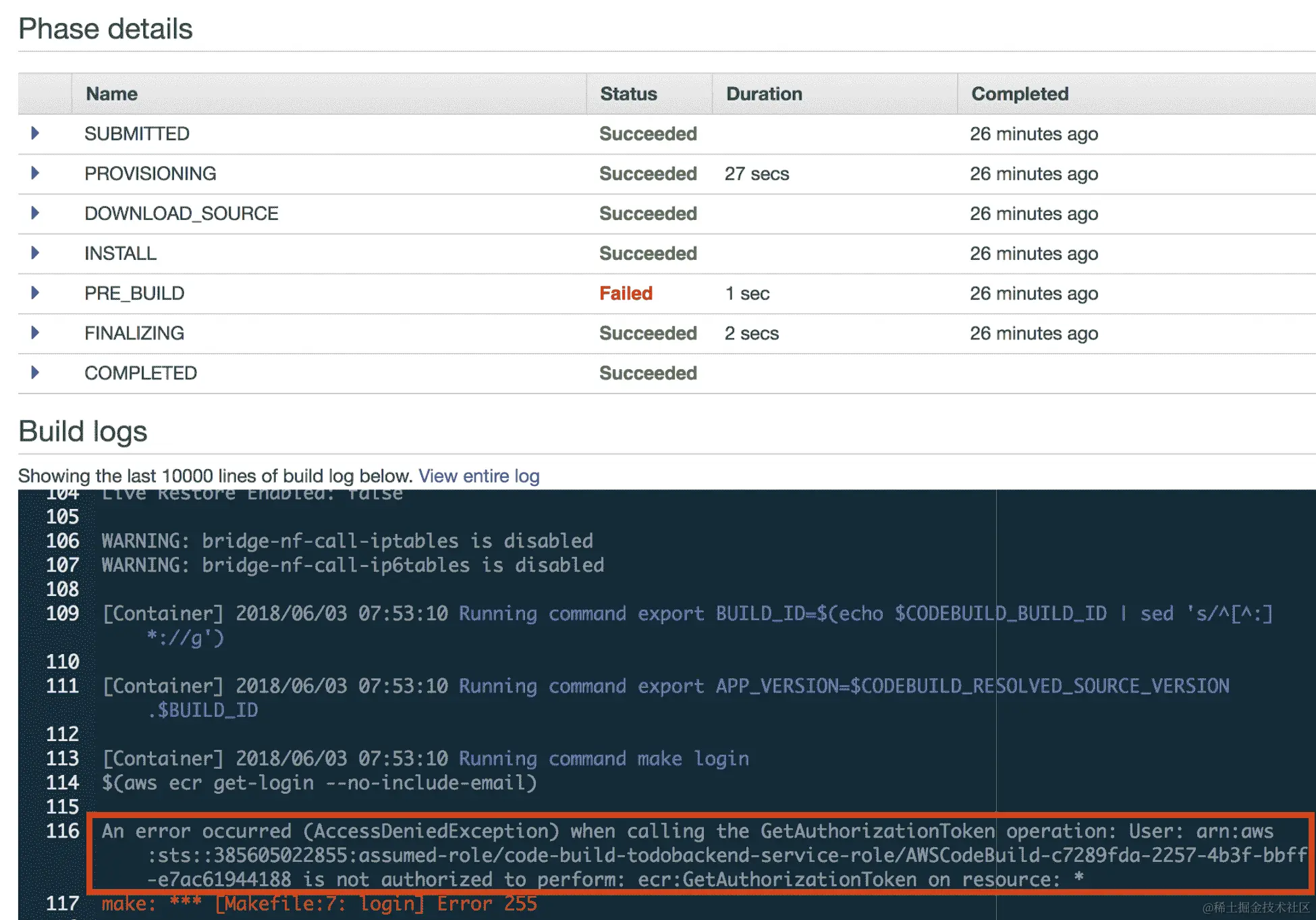The width and height of the screenshot is (1316, 920).
Task: Expand the failed PRE_BUILD phase
Action: [35, 293]
